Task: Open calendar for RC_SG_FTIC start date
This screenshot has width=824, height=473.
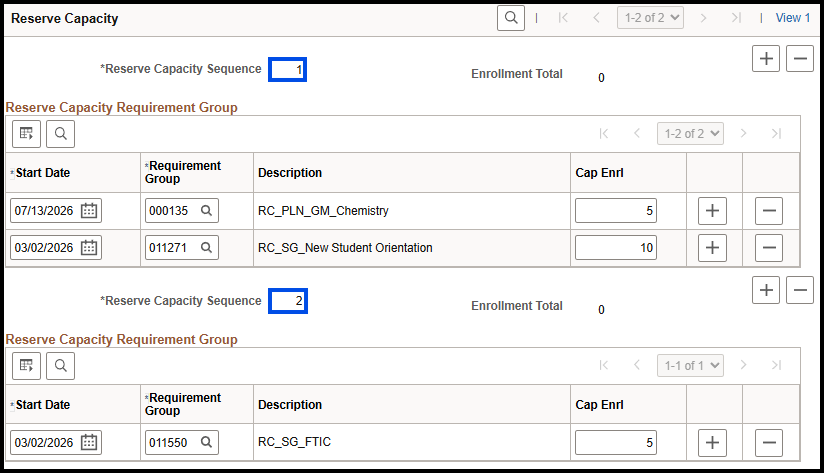Action: click(89, 443)
